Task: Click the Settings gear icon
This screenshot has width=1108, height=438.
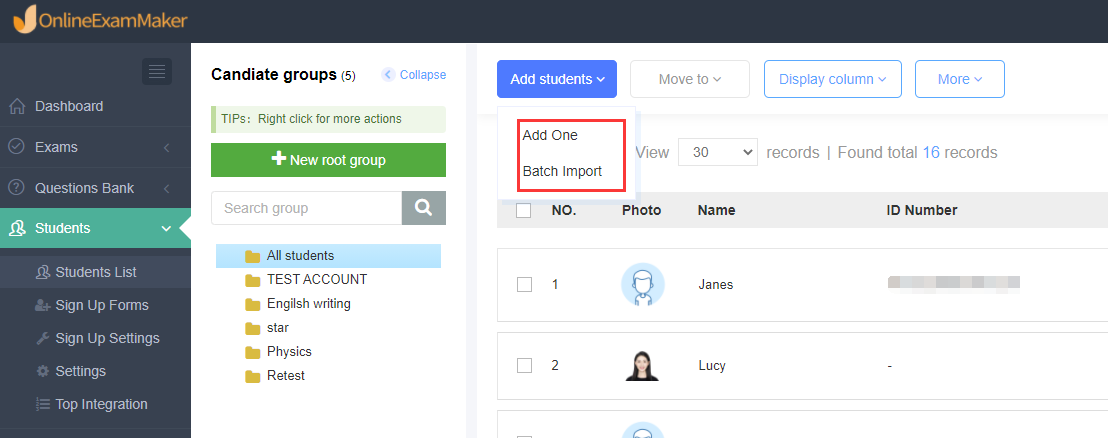Action: point(42,371)
